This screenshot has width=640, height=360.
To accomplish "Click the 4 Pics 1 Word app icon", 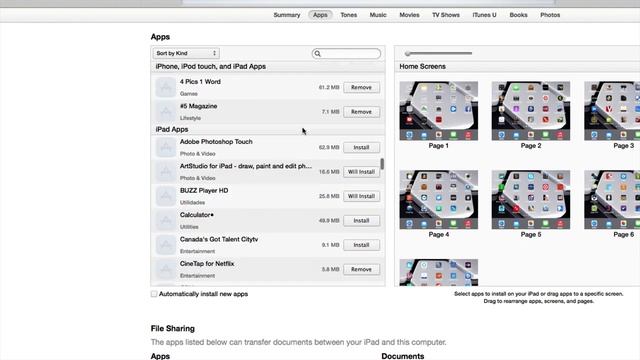I will 166,87.
